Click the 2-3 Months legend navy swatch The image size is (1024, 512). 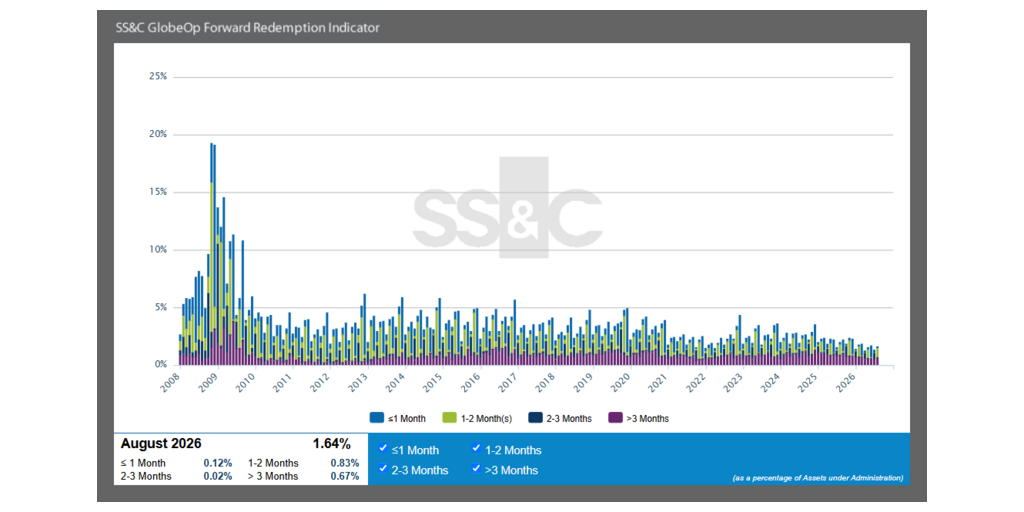[x=534, y=418]
